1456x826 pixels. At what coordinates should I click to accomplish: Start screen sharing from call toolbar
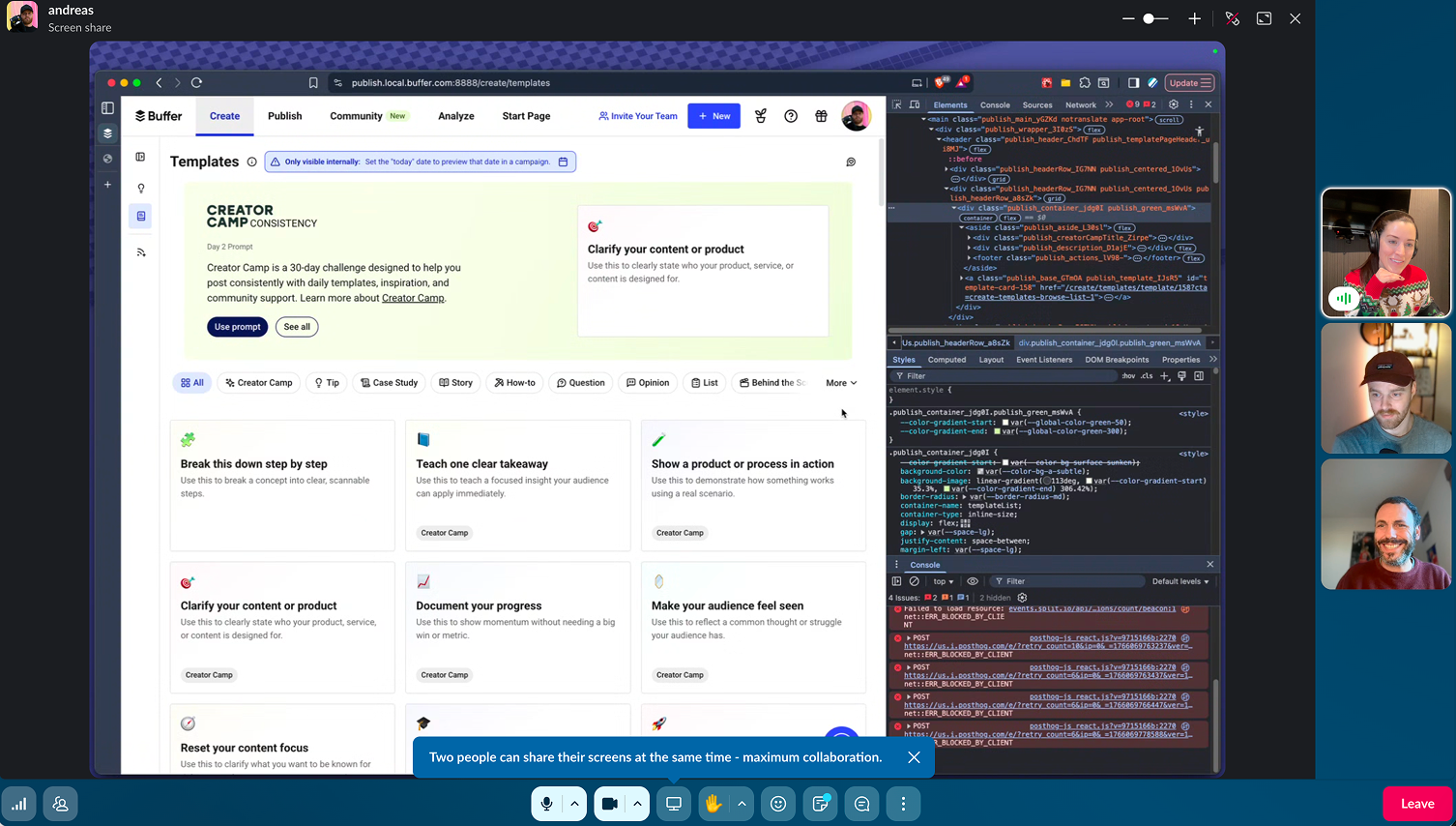[x=674, y=804]
